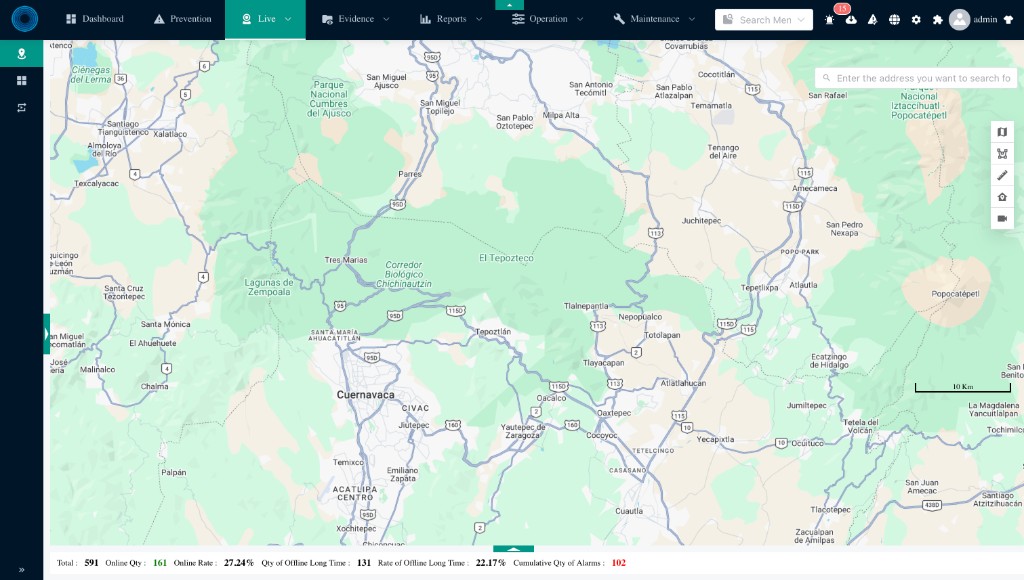
Task: Select the area polygon selection tool
Action: [x=1002, y=153]
